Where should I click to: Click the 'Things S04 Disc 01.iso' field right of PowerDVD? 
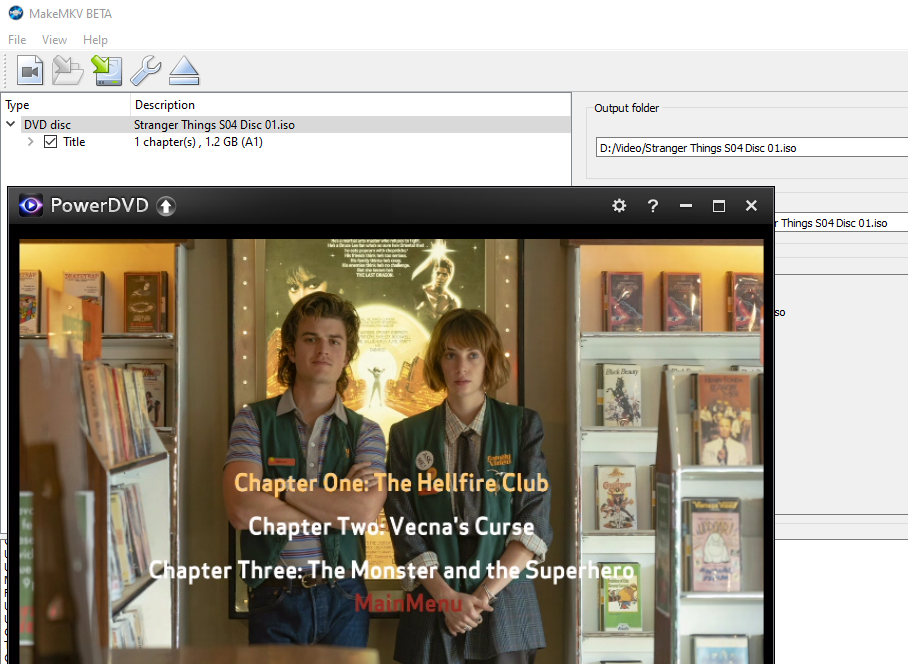[x=841, y=223]
